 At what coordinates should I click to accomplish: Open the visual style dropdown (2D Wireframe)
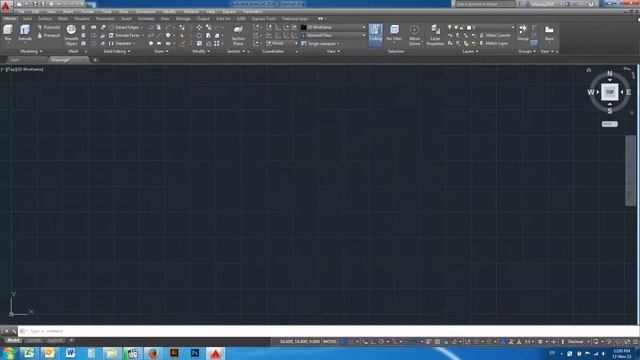click(333, 27)
